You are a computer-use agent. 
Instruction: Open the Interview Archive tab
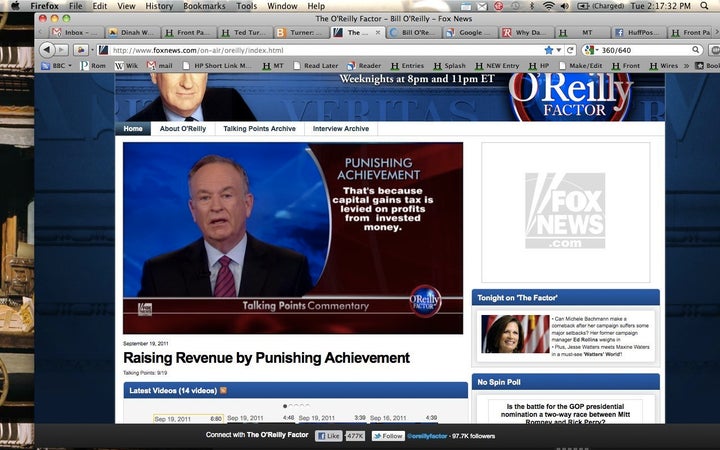pos(341,129)
